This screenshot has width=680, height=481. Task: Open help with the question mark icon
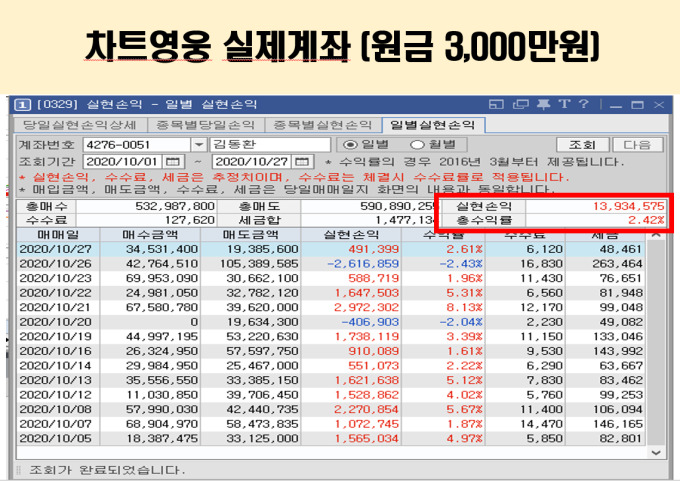pyautogui.click(x=582, y=104)
